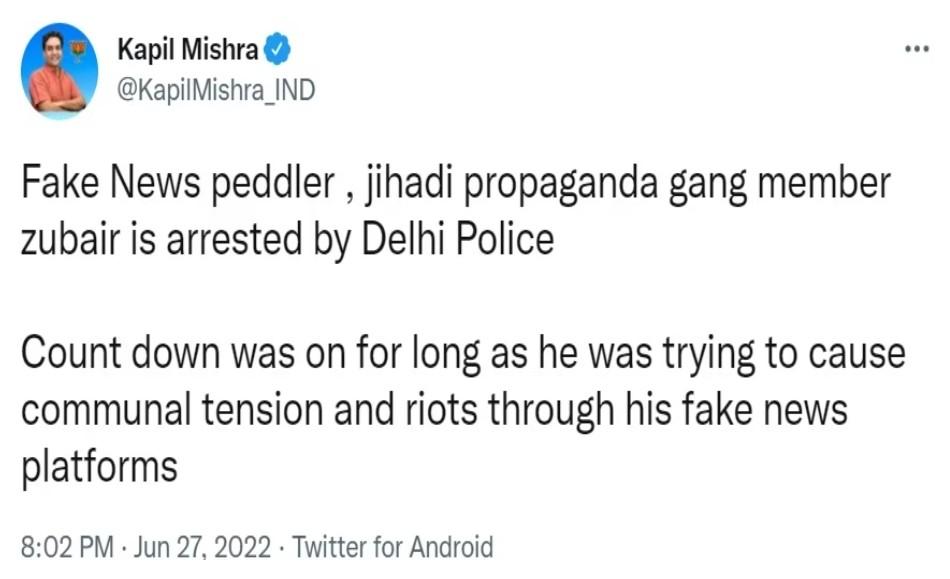Visit the @KapilMishra_IND handle
The height and width of the screenshot is (579, 950).
point(216,91)
